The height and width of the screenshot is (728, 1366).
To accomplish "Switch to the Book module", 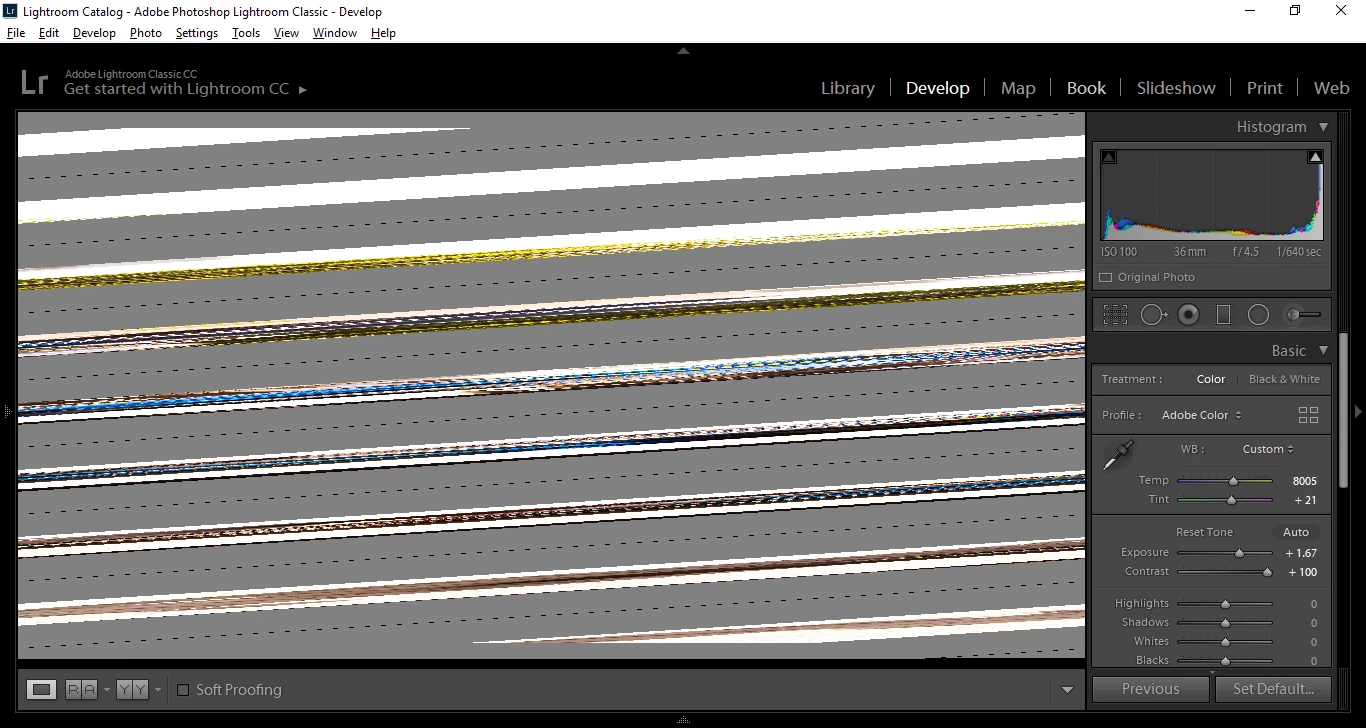I will 1086,88.
